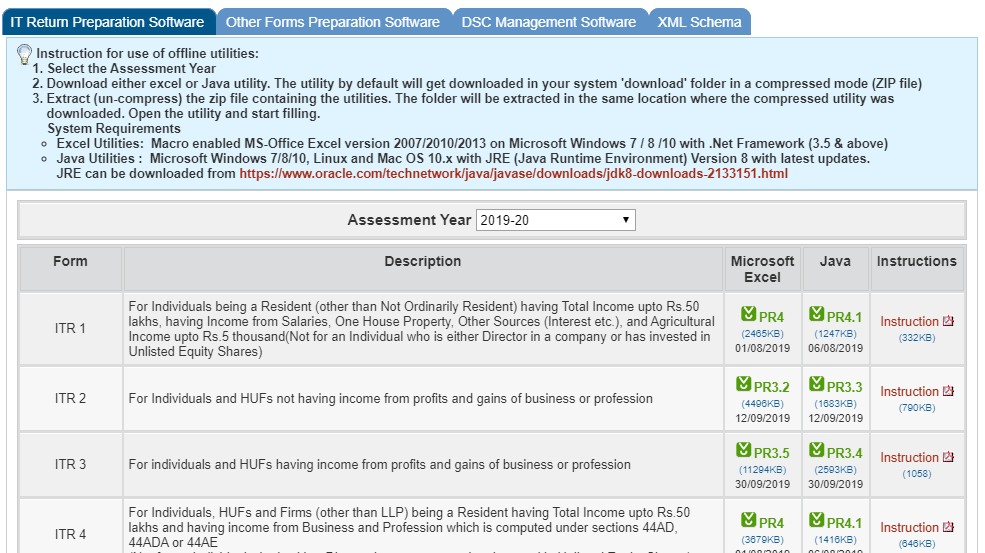
Task: Click the ITR 3 form cell
Action: point(70,464)
